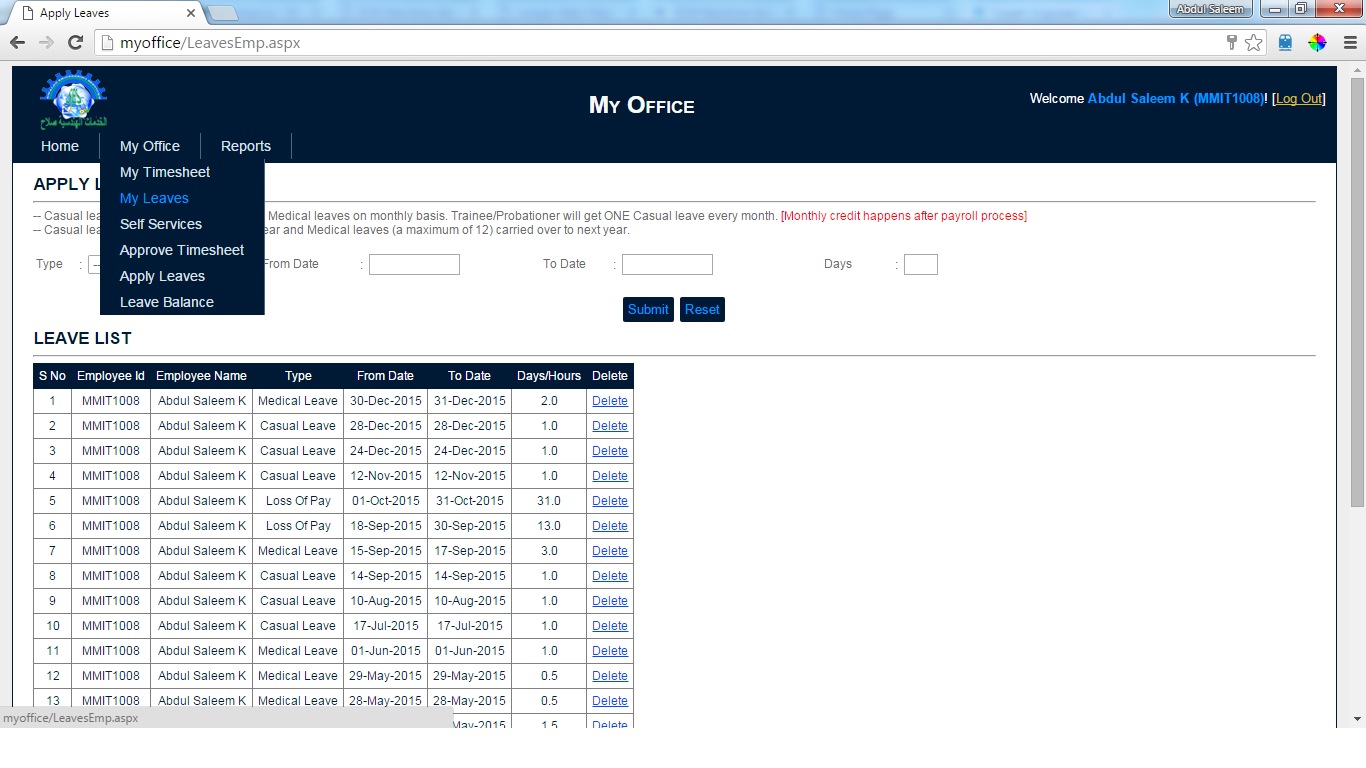The height and width of the screenshot is (768, 1366).
Task: Click the blue extension icon beside the star
Action: pos(1285,43)
